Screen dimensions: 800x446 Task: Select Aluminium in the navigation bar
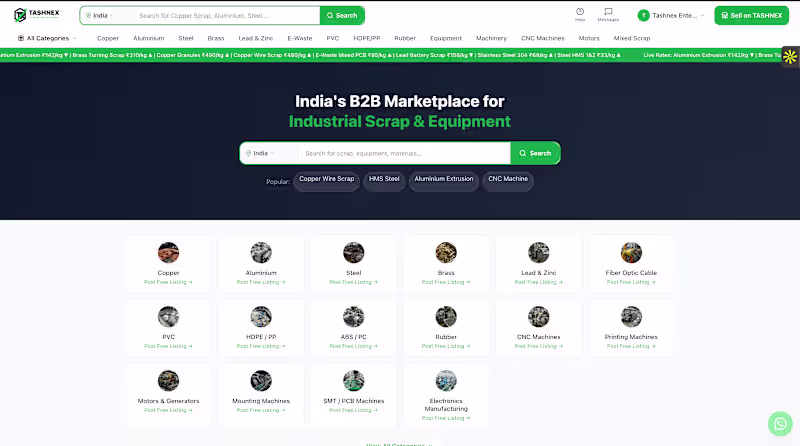(x=148, y=38)
